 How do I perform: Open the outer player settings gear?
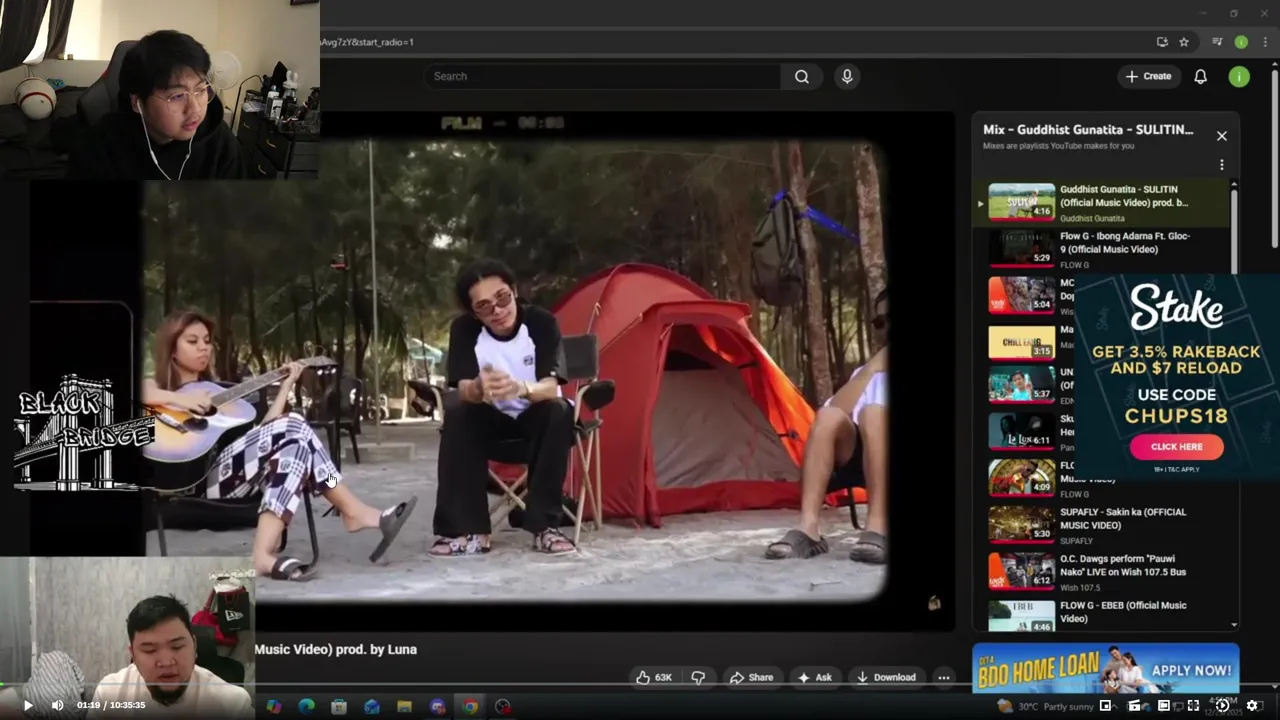[1252, 705]
